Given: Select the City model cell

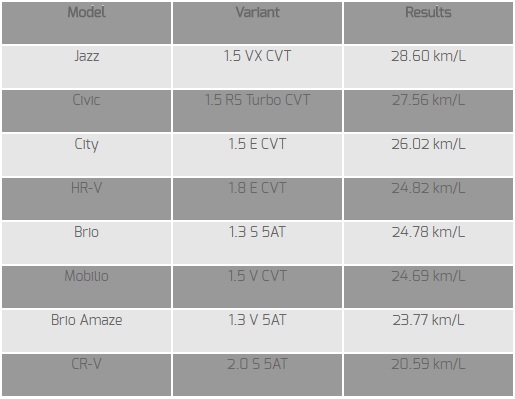Looking at the screenshot, I should [86, 155].
